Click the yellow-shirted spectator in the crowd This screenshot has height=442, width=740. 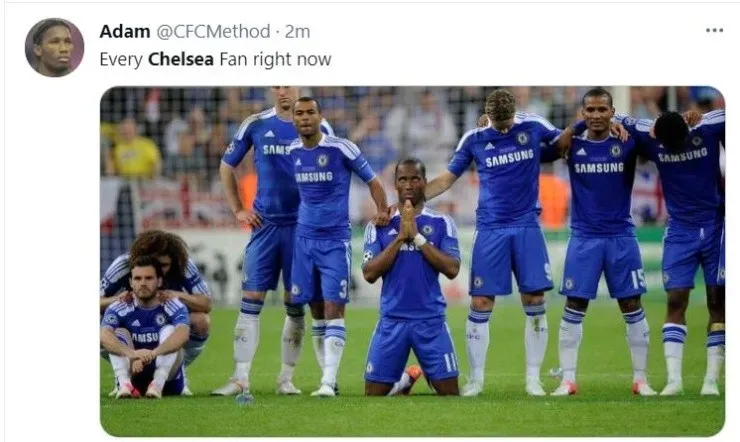(134, 149)
